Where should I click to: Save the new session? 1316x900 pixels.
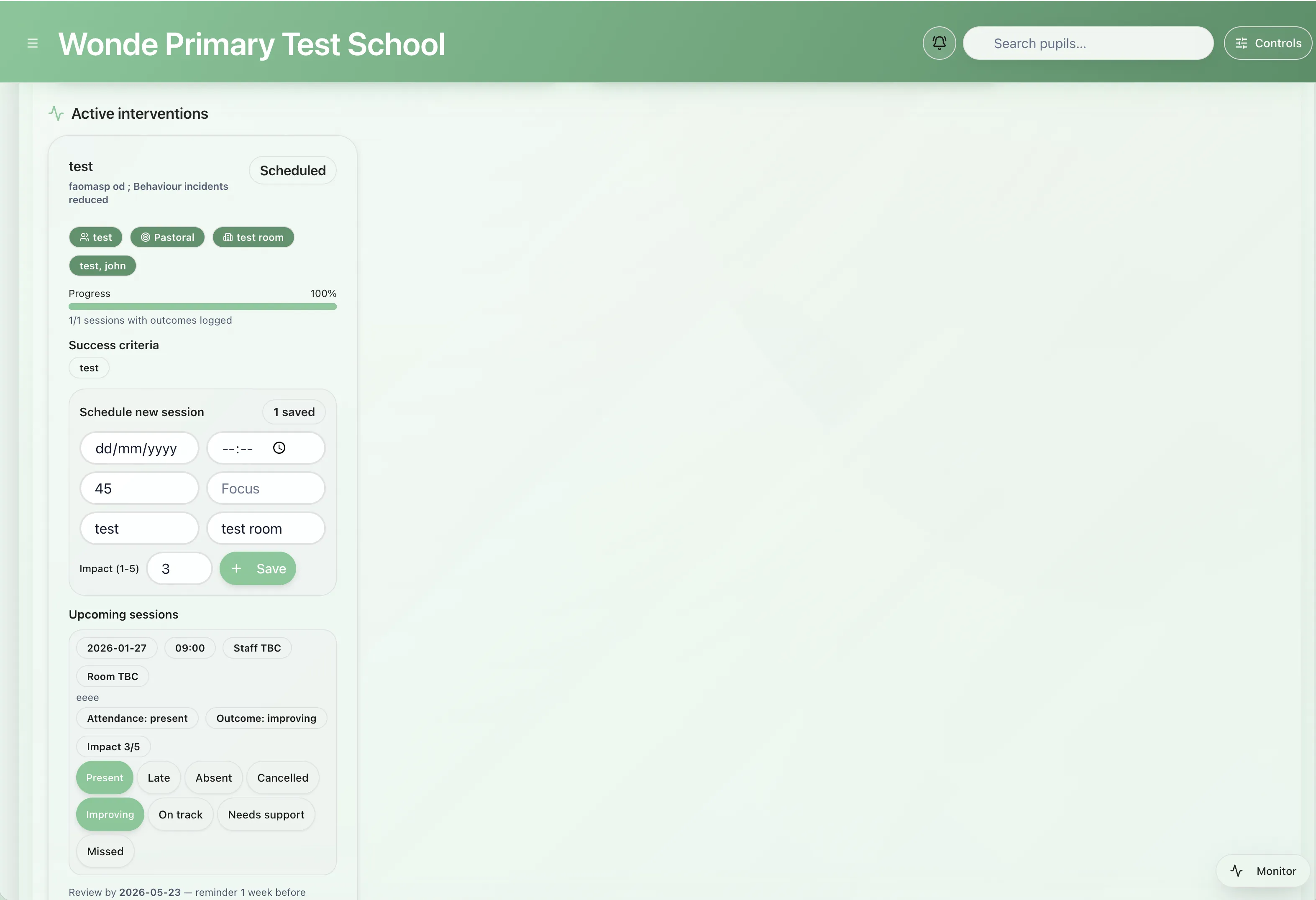click(258, 568)
